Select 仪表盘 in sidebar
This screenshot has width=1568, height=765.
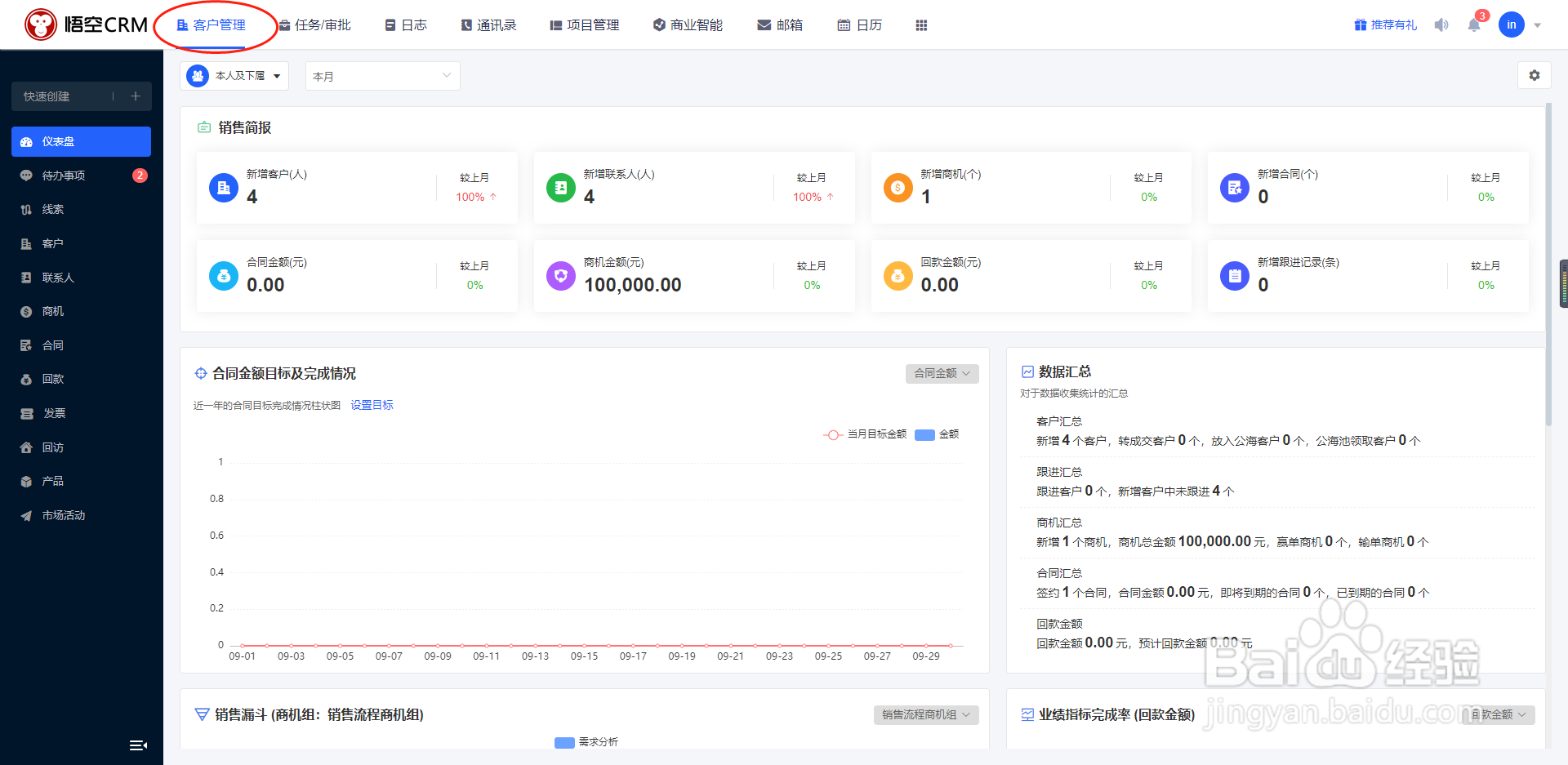pyautogui.click(x=81, y=141)
